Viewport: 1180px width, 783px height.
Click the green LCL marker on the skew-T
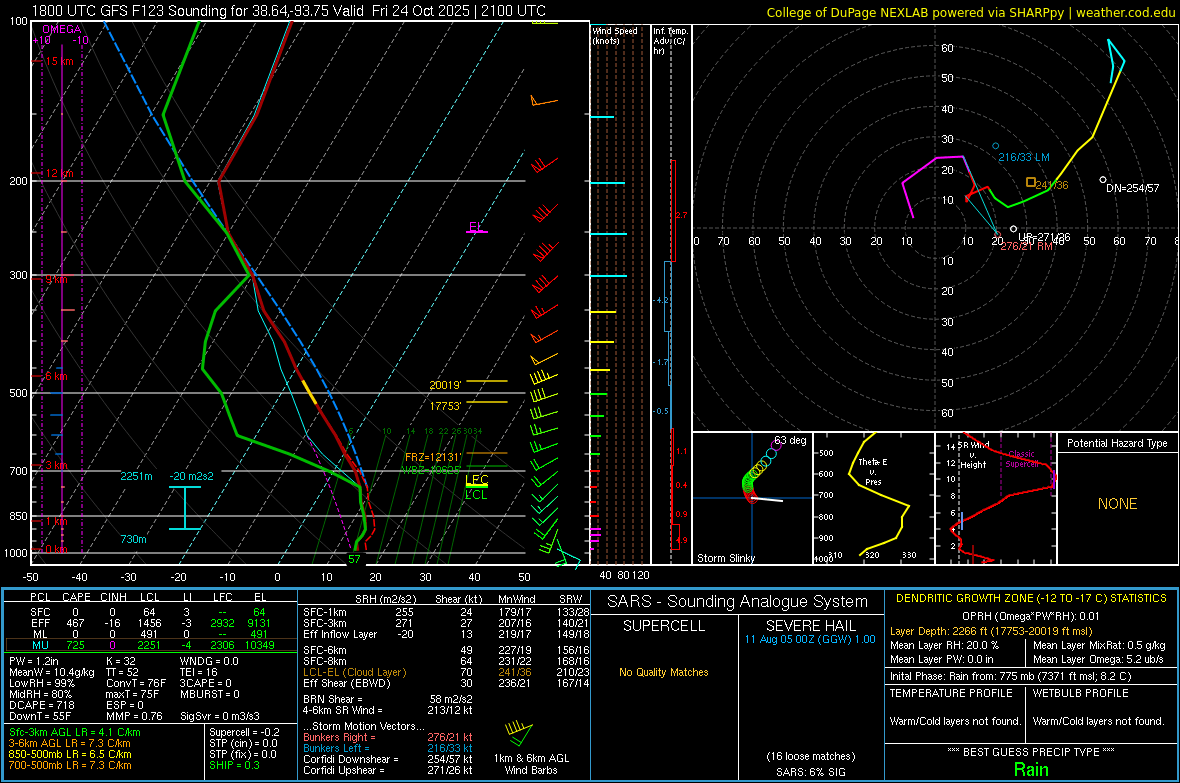pos(476,495)
